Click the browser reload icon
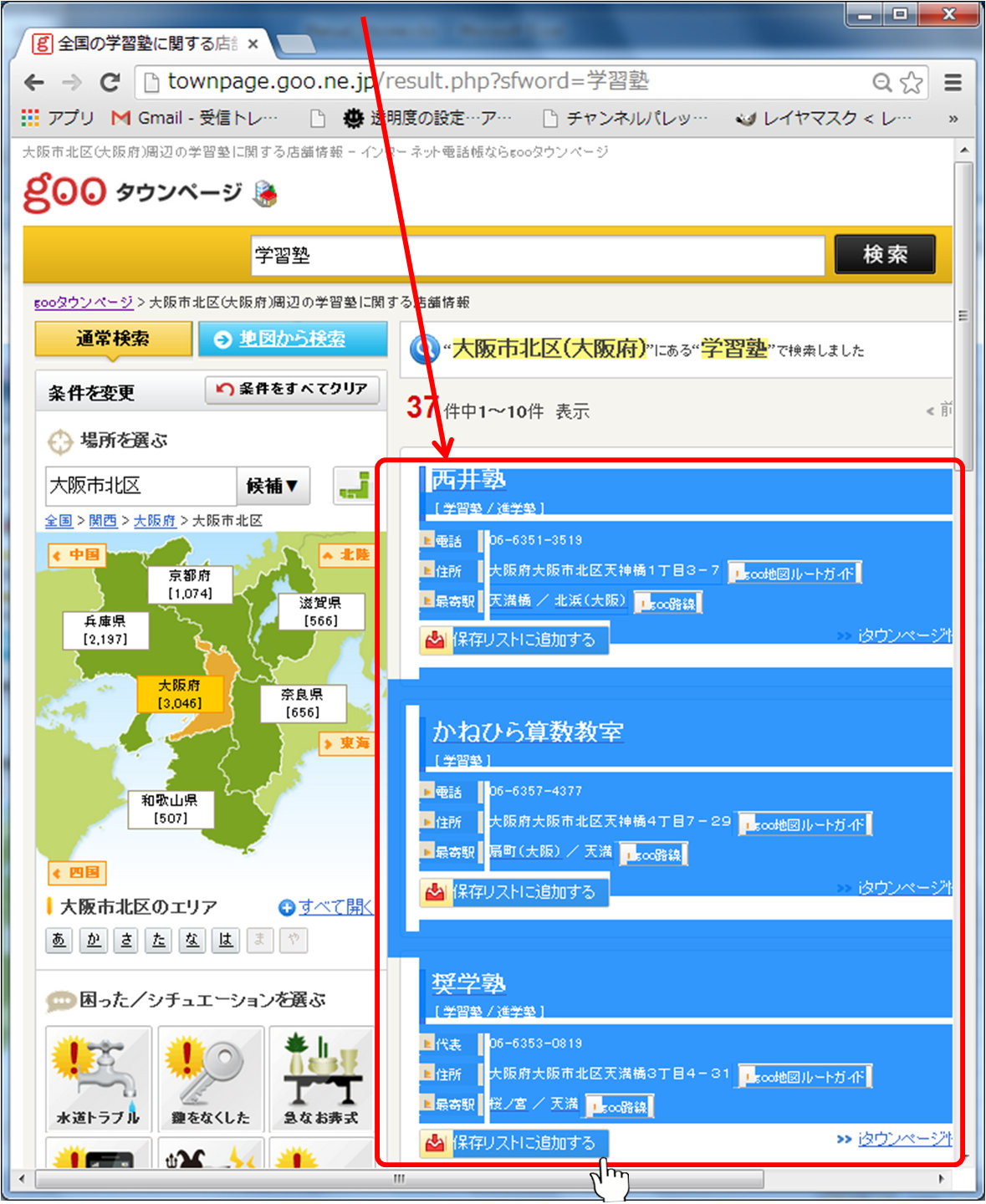Image resolution: width=986 pixels, height=1204 pixels. click(110, 82)
